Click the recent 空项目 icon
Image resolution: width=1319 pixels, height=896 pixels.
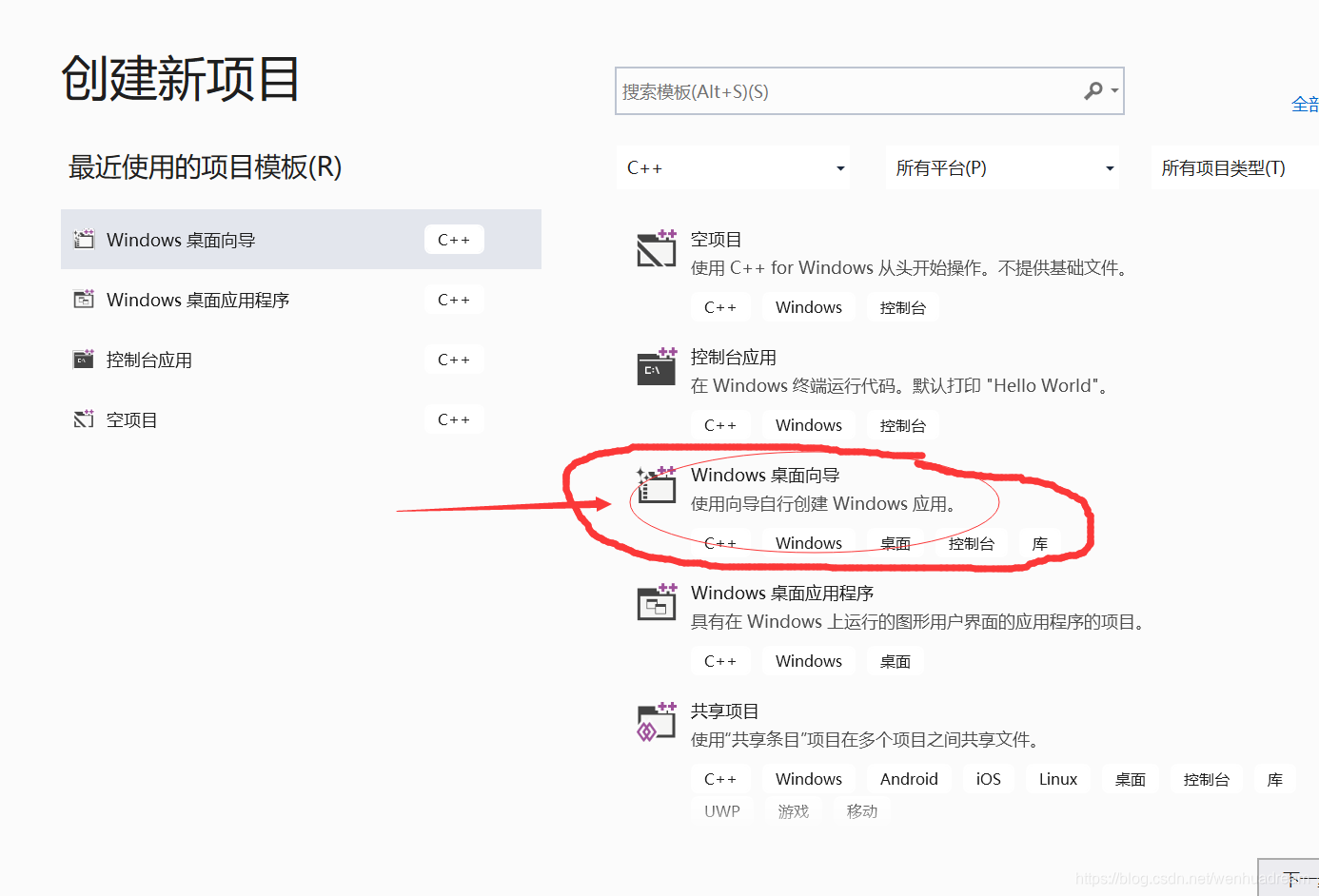(x=84, y=419)
